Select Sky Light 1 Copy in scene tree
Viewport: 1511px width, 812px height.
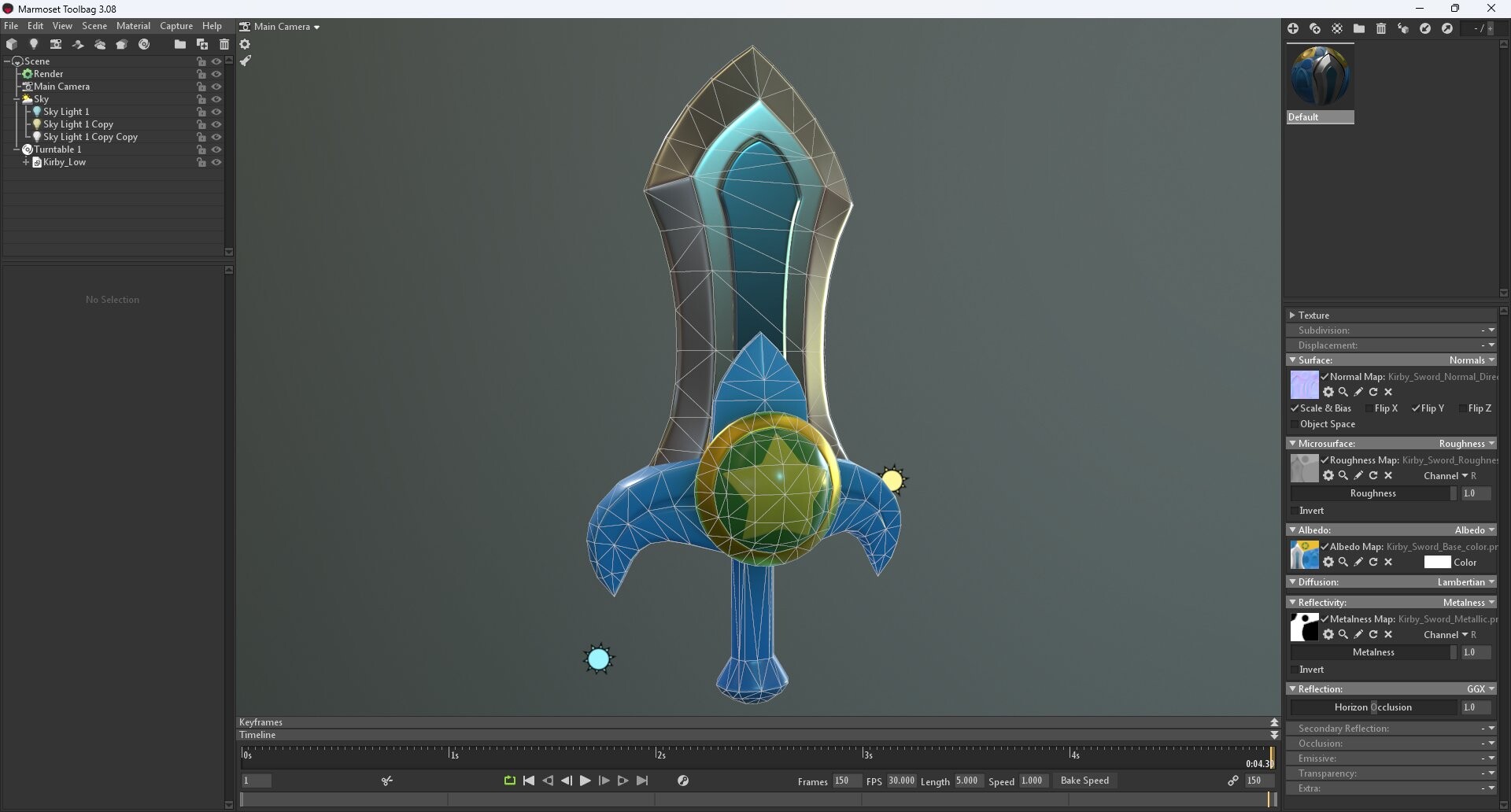78,124
